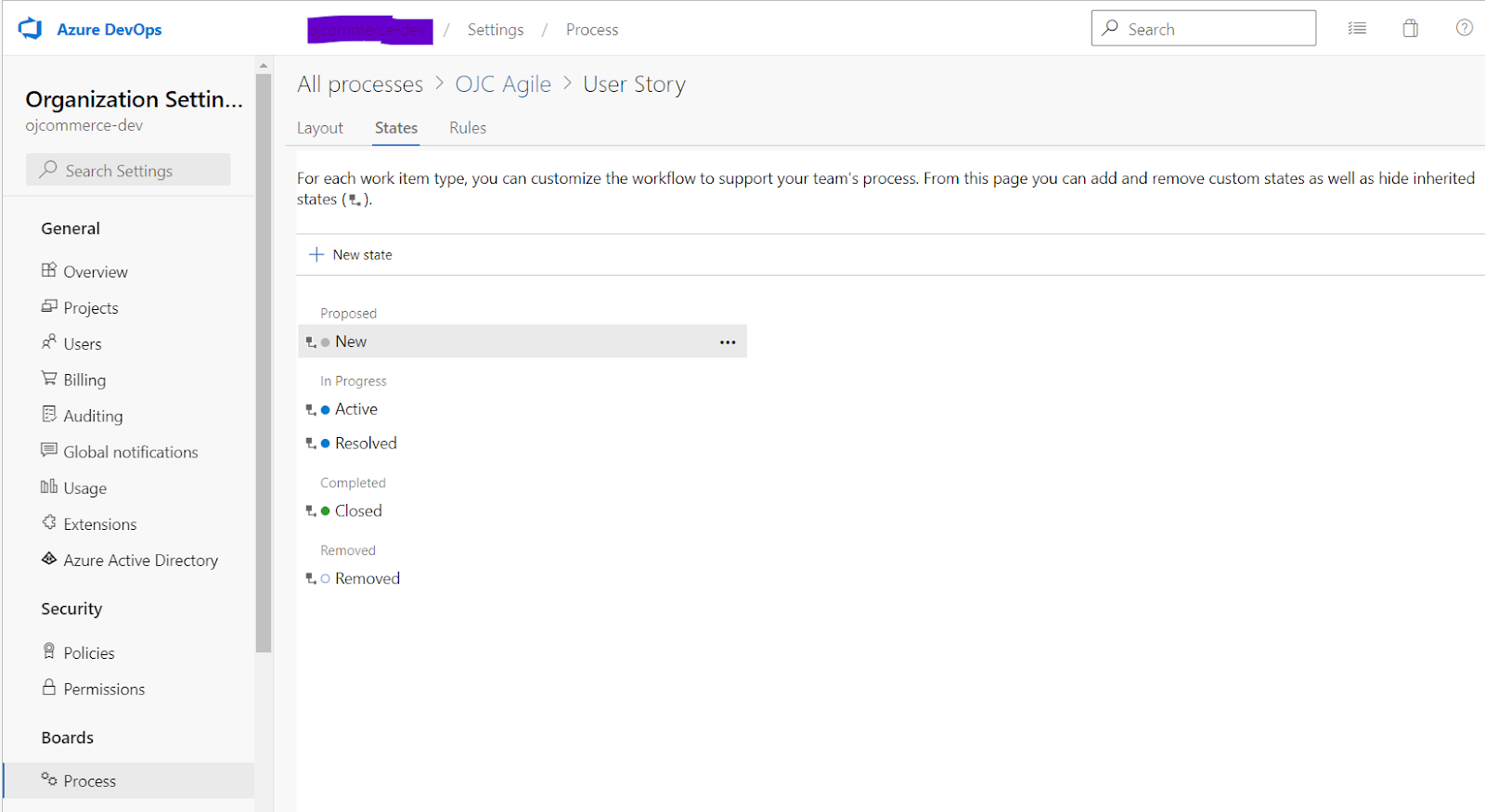
Task: Click the Process gears icon
Action: click(49, 780)
